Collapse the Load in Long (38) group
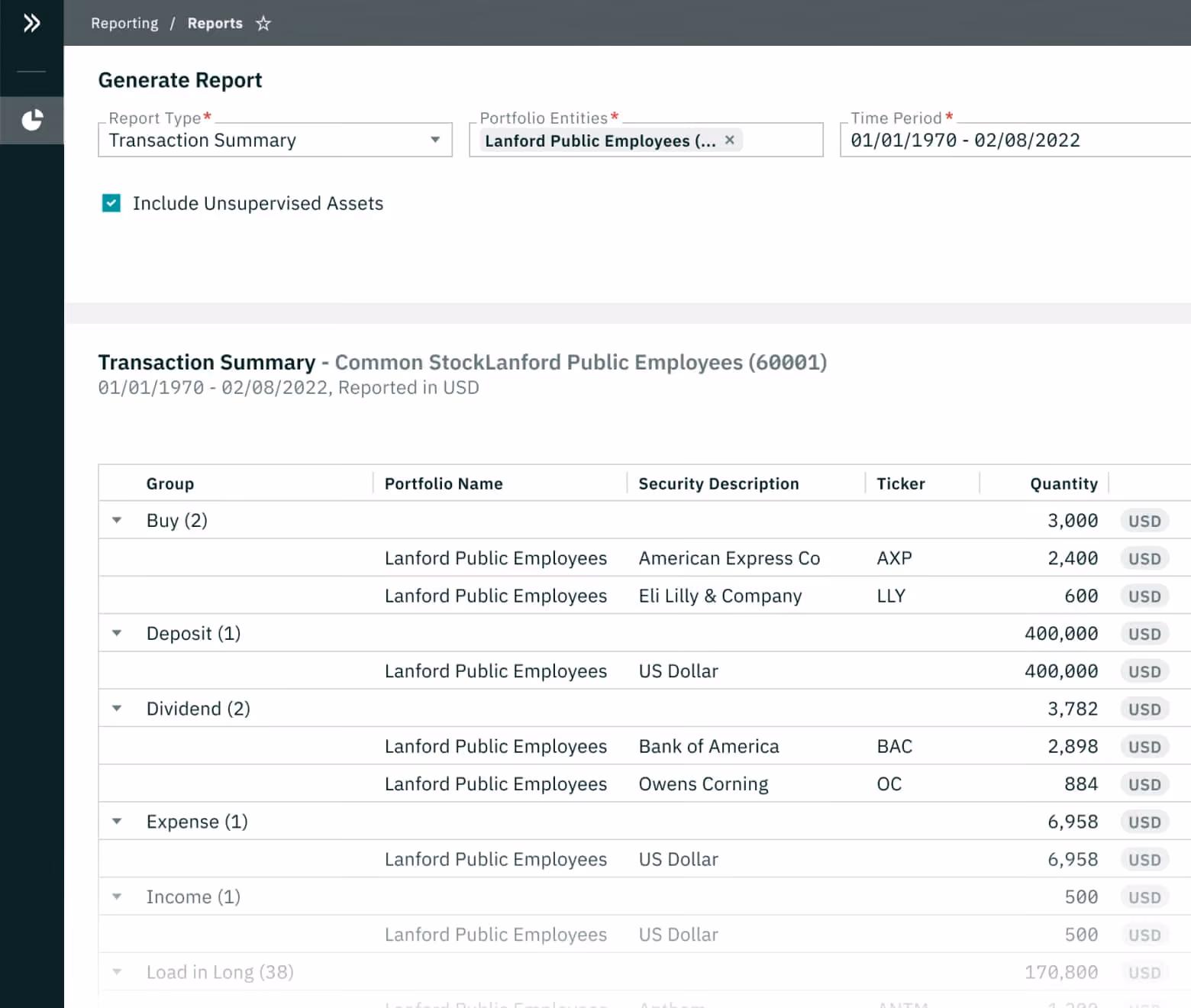The height and width of the screenshot is (1008, 1191). (117, 972)
